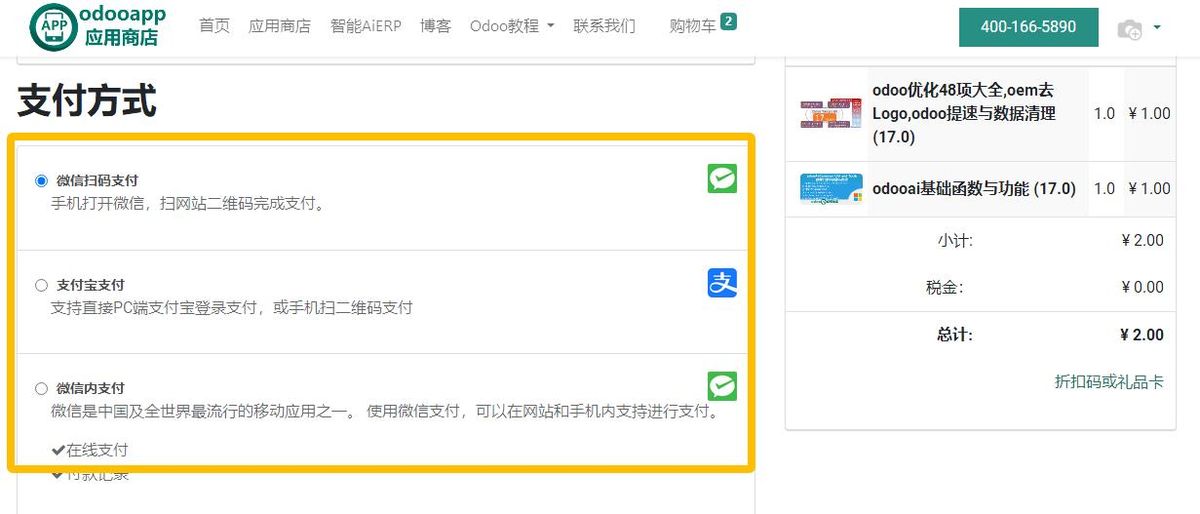Open 博客 in the navigation
The height and width of the screenshot is (514, 1200).
(435, 26)
